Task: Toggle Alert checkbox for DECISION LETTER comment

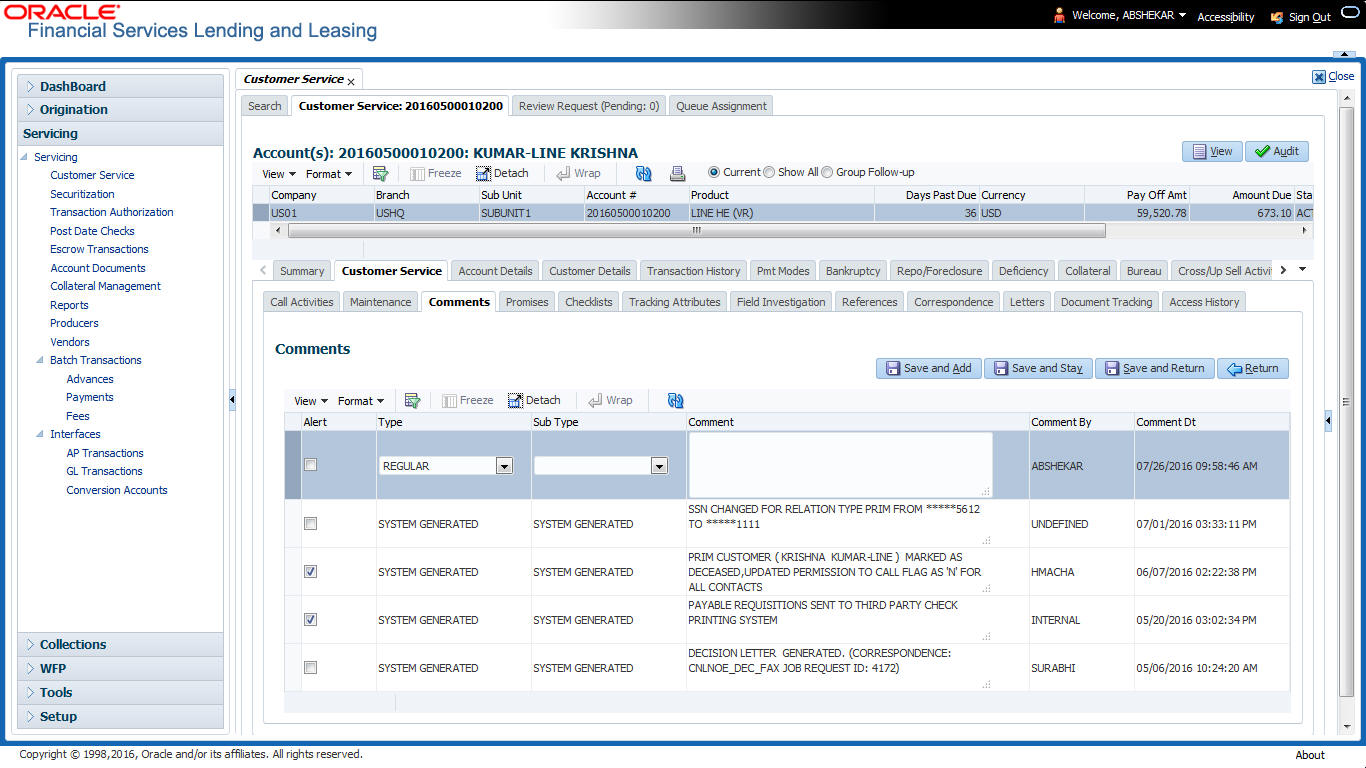Action: tap(311, 668)
